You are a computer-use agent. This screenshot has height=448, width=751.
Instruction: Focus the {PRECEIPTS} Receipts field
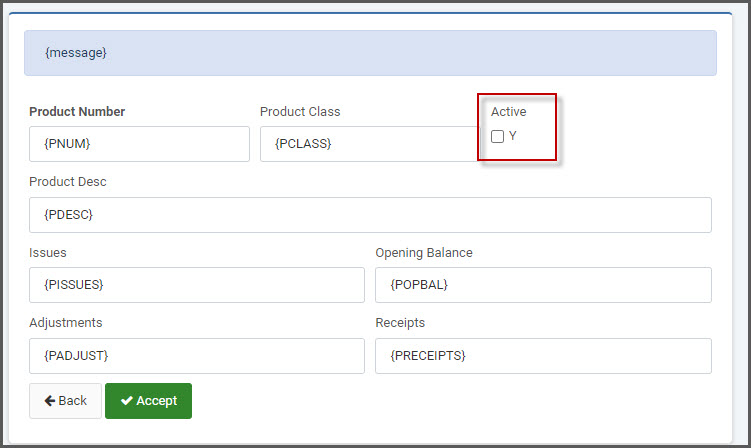[543, 356]
